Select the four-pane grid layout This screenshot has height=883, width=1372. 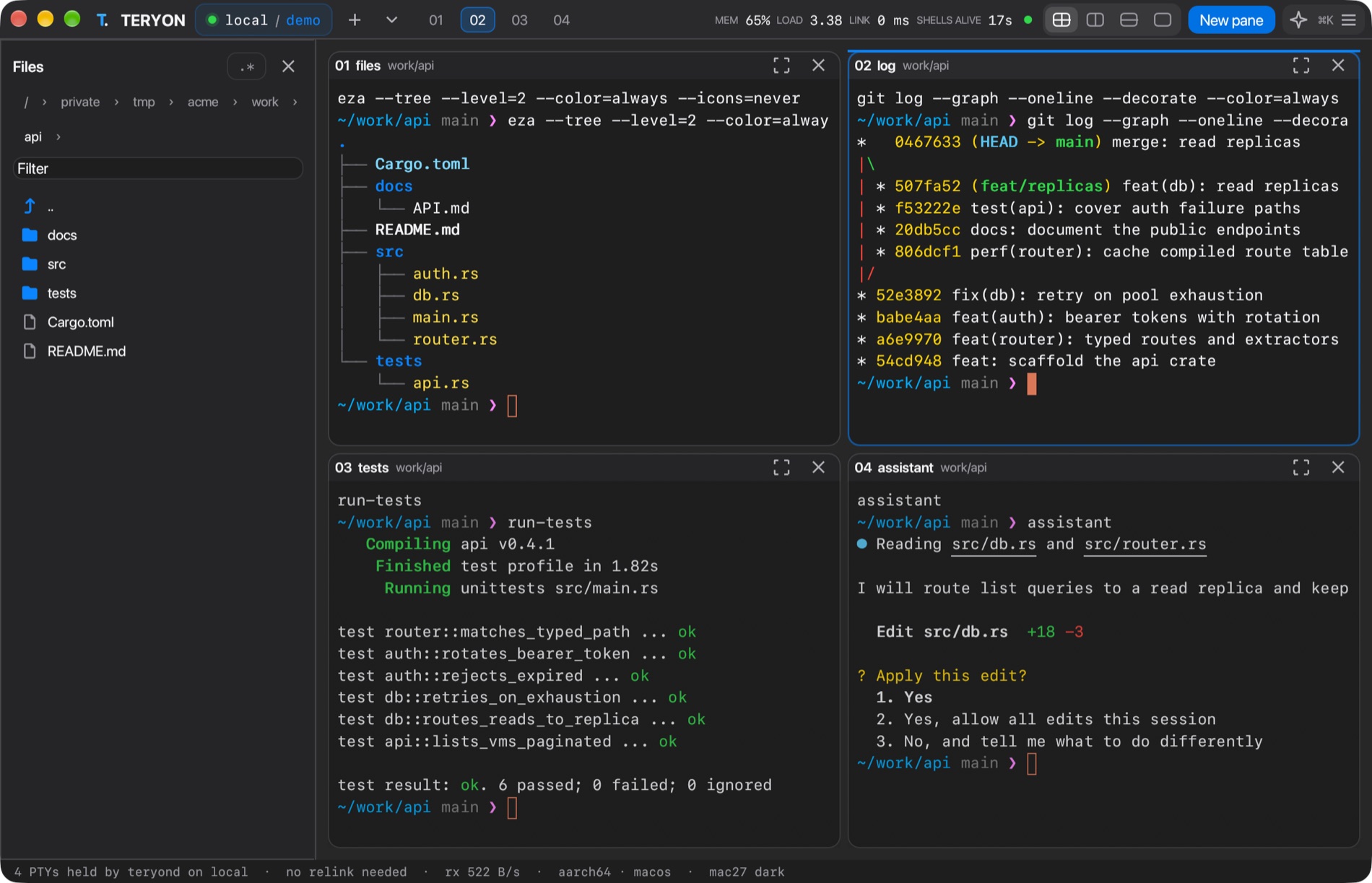pos(1061,20)
